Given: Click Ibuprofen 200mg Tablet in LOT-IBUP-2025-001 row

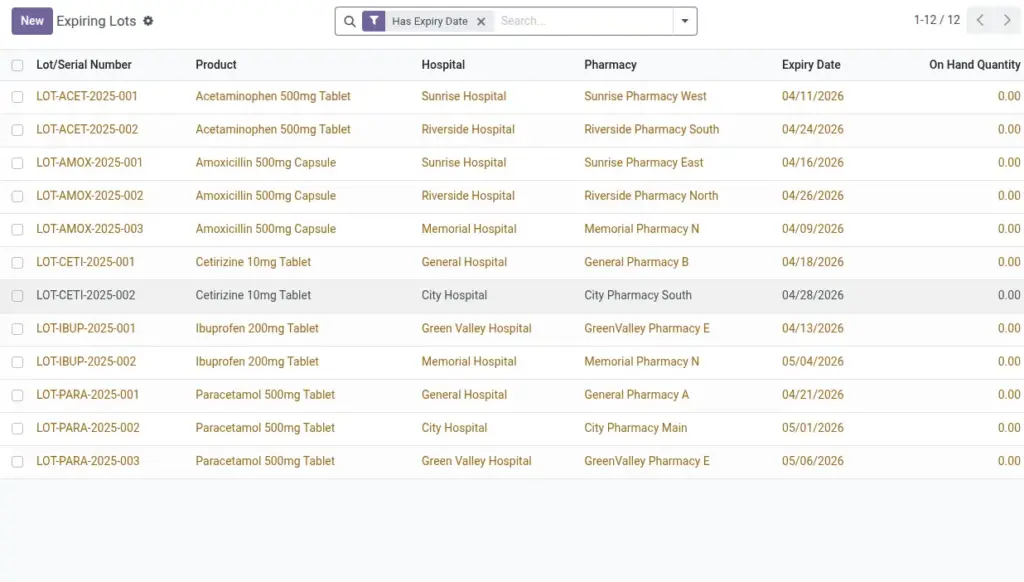Looking at the screenshot, I should pos(257,329).
